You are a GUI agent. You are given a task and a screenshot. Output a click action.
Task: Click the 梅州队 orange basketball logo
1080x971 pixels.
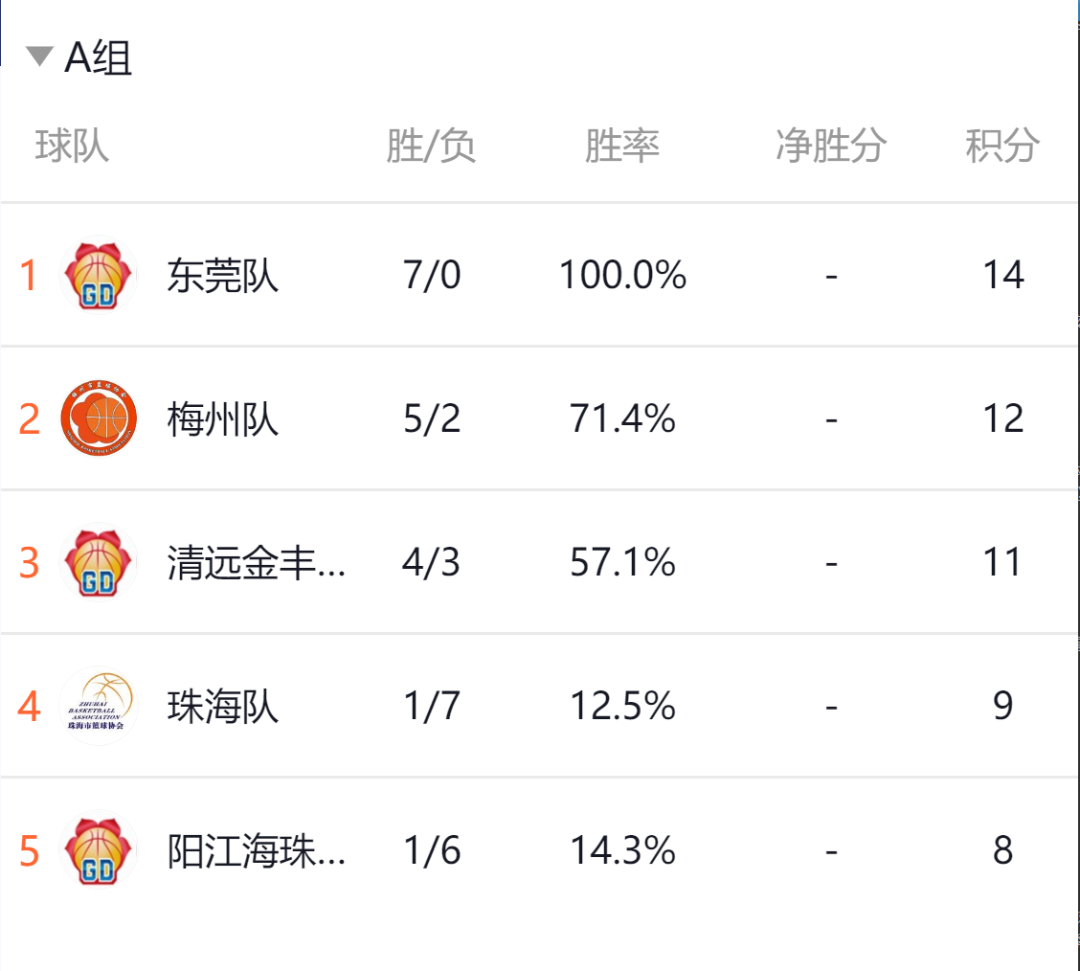tap(98, 418)
